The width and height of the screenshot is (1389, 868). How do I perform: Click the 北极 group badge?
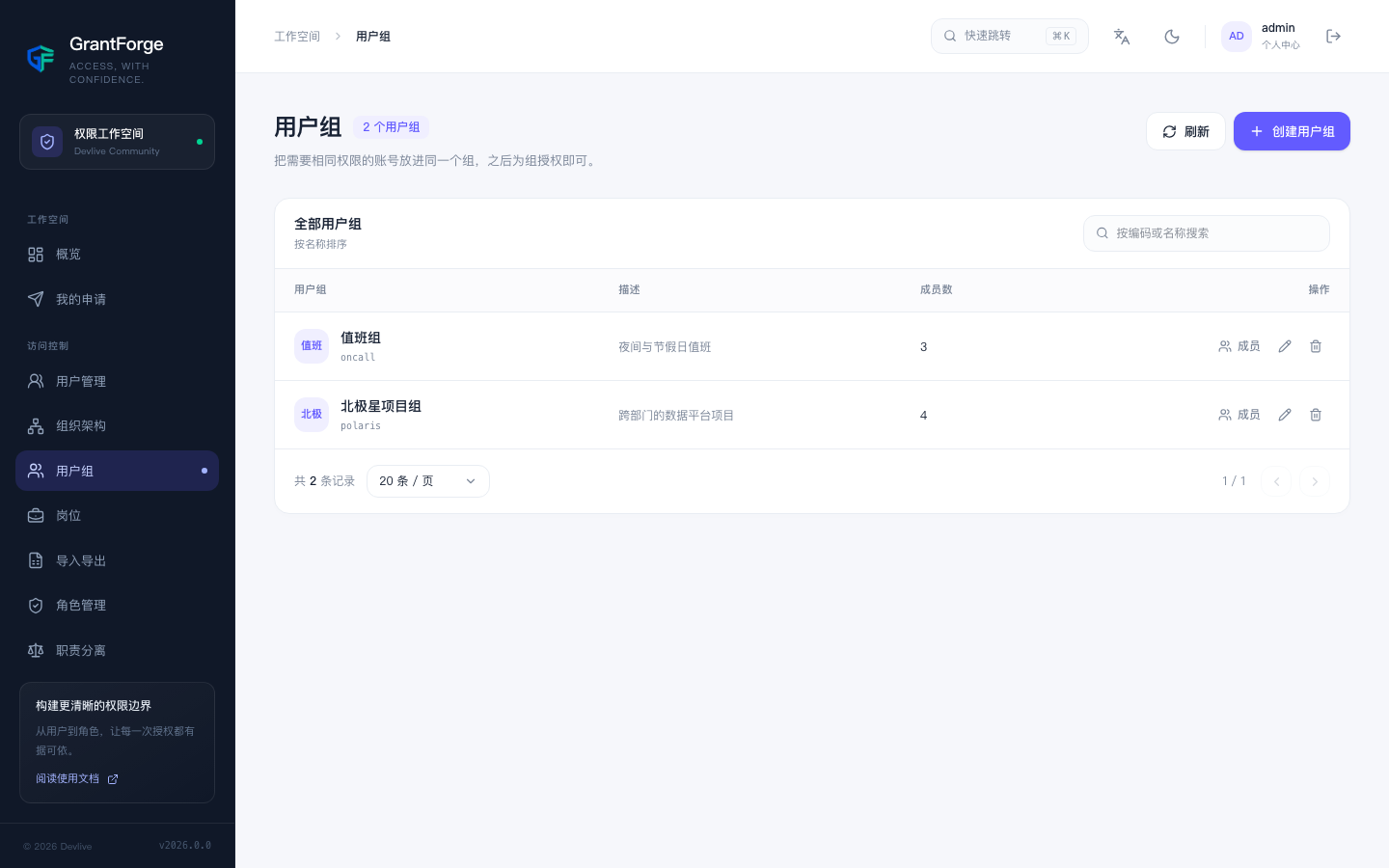pyautogui.click(x=312, y=415)
